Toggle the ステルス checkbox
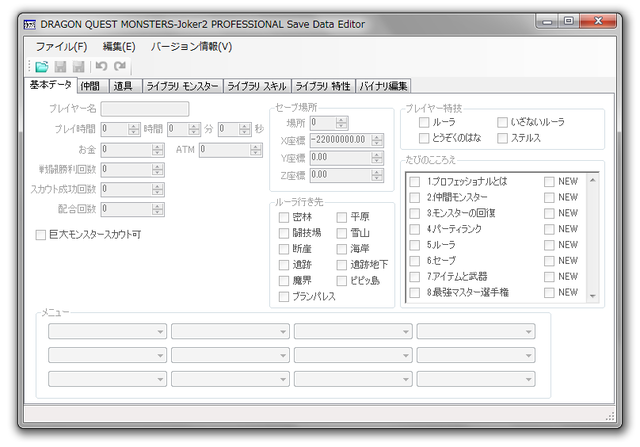 pyautogui.click(x=502, y=138)
